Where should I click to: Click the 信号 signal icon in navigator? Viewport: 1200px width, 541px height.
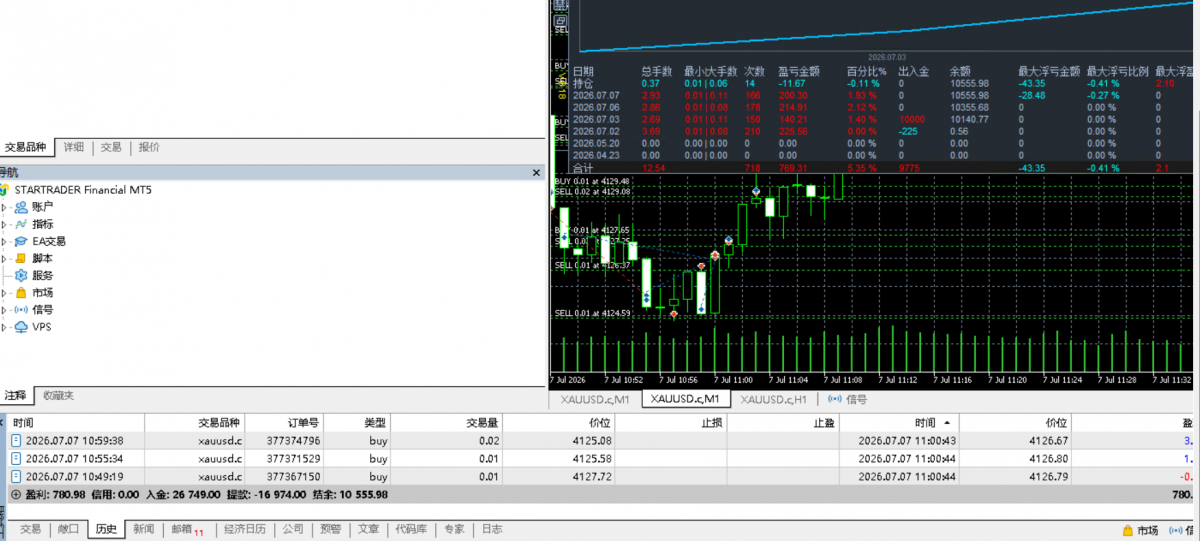click(x=21, y=310)
